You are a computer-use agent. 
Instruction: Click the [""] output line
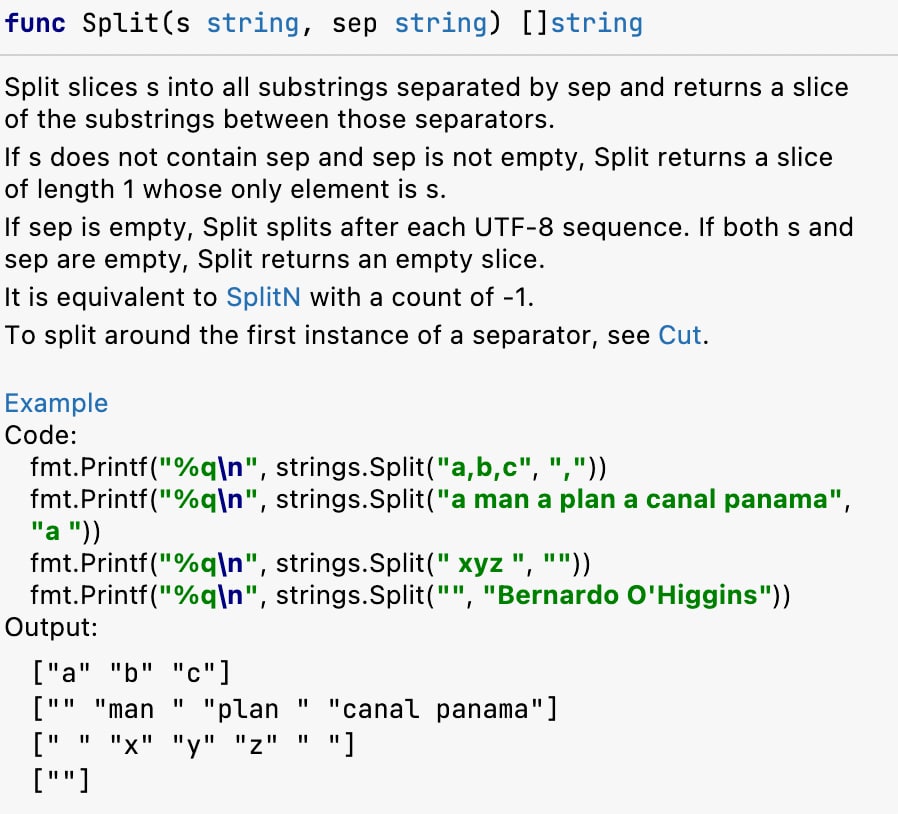point(61,780)
